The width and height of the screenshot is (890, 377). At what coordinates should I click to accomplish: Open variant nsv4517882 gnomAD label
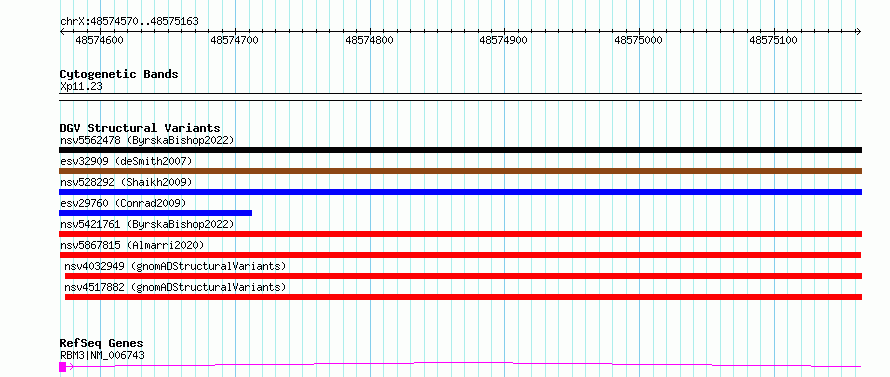click(175, 287)
